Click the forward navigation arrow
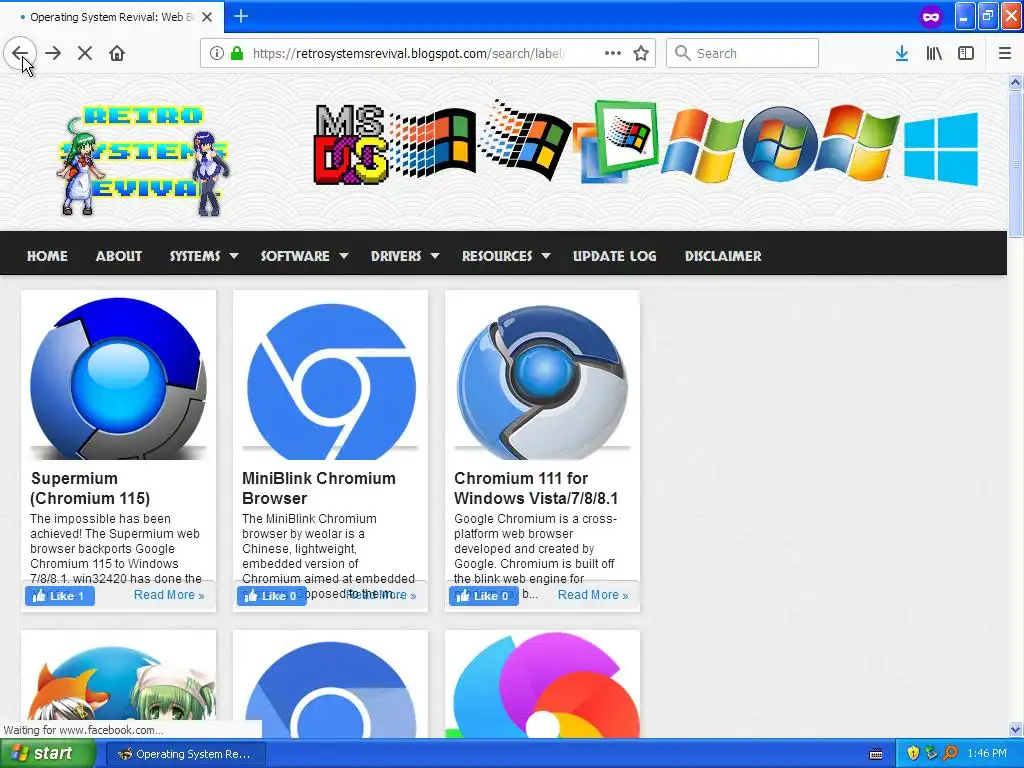 [x=53, y=53]
